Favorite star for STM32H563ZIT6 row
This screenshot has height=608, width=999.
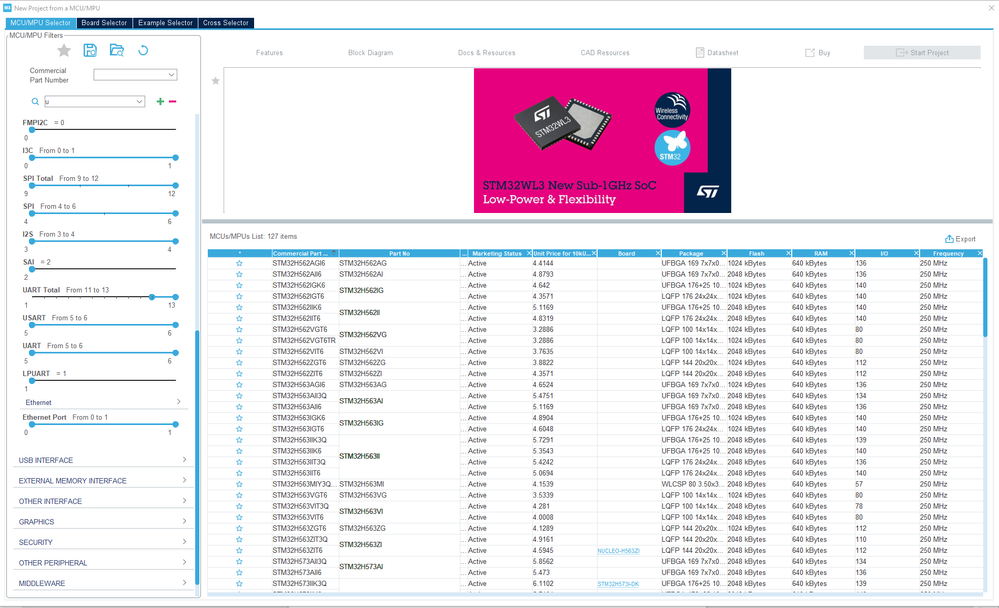coord(239,551)
